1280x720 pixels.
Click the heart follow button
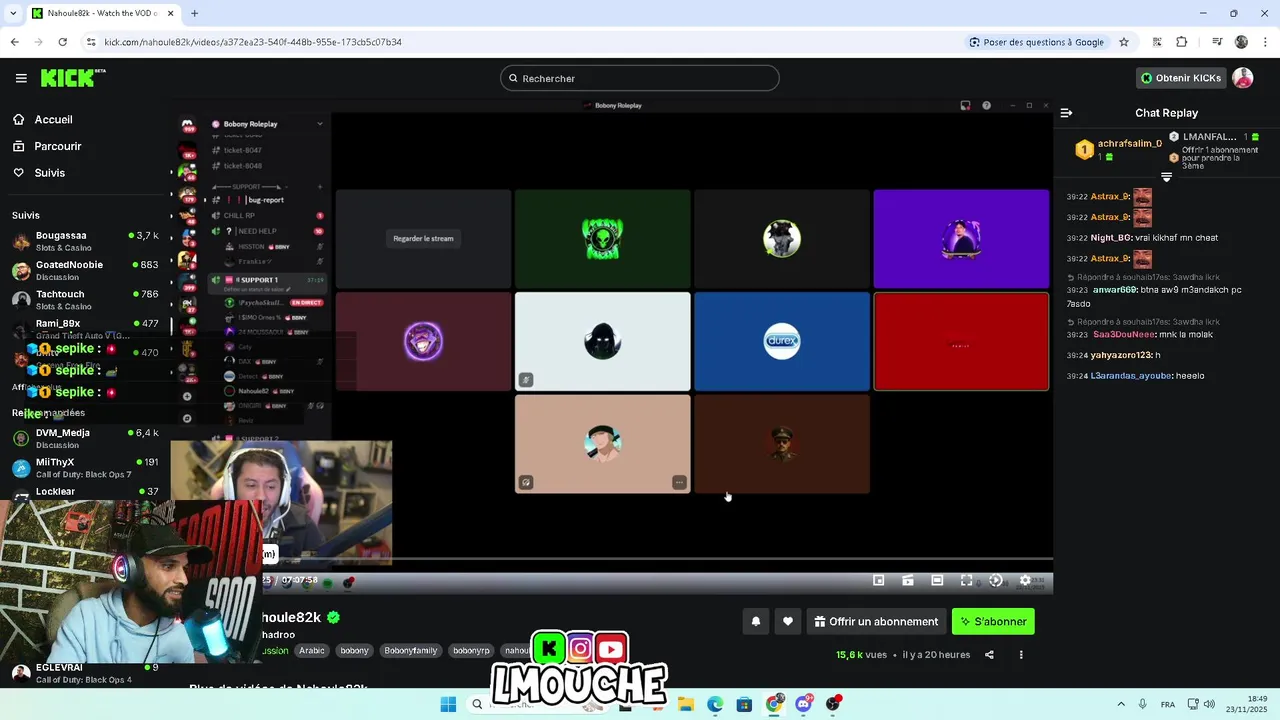(788, 621)
